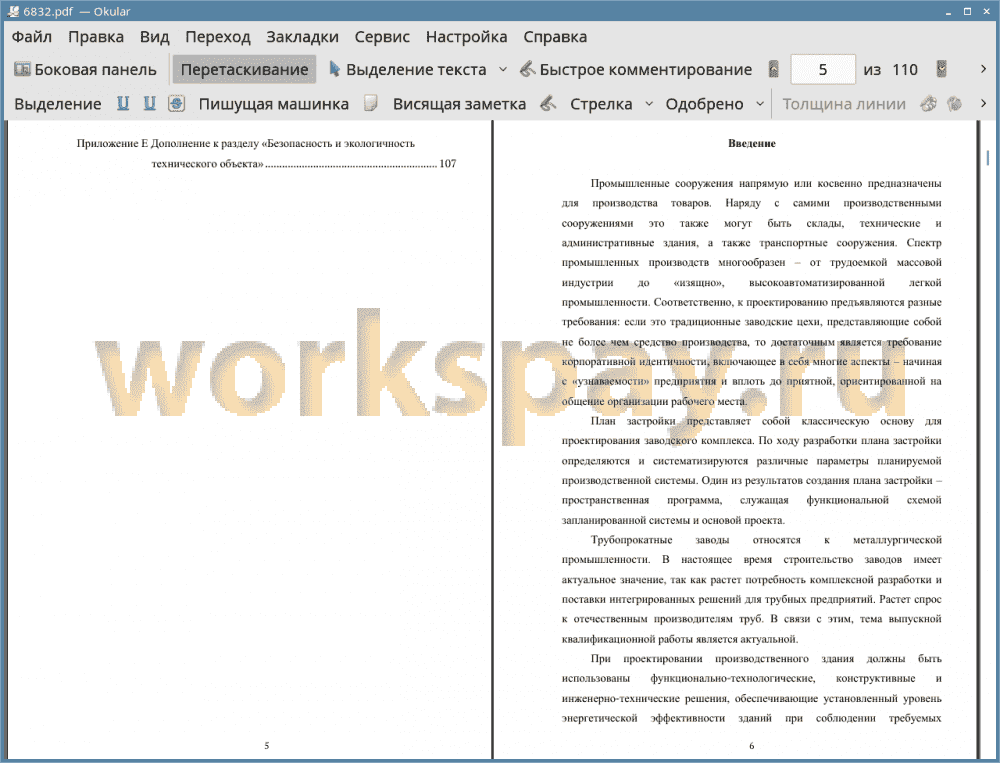The height and width of the screenshot is (763, 1000).
Task: Click the Толщина линии line width control
Action: 844,104
